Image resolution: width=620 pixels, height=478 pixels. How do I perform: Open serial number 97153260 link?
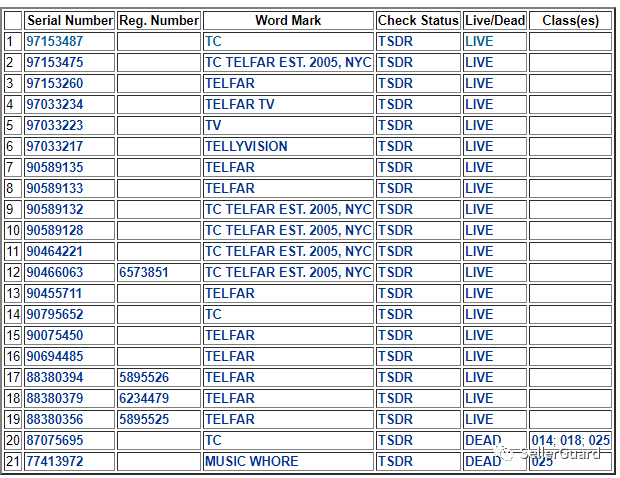pyautogui.click(x=55, y=83)
